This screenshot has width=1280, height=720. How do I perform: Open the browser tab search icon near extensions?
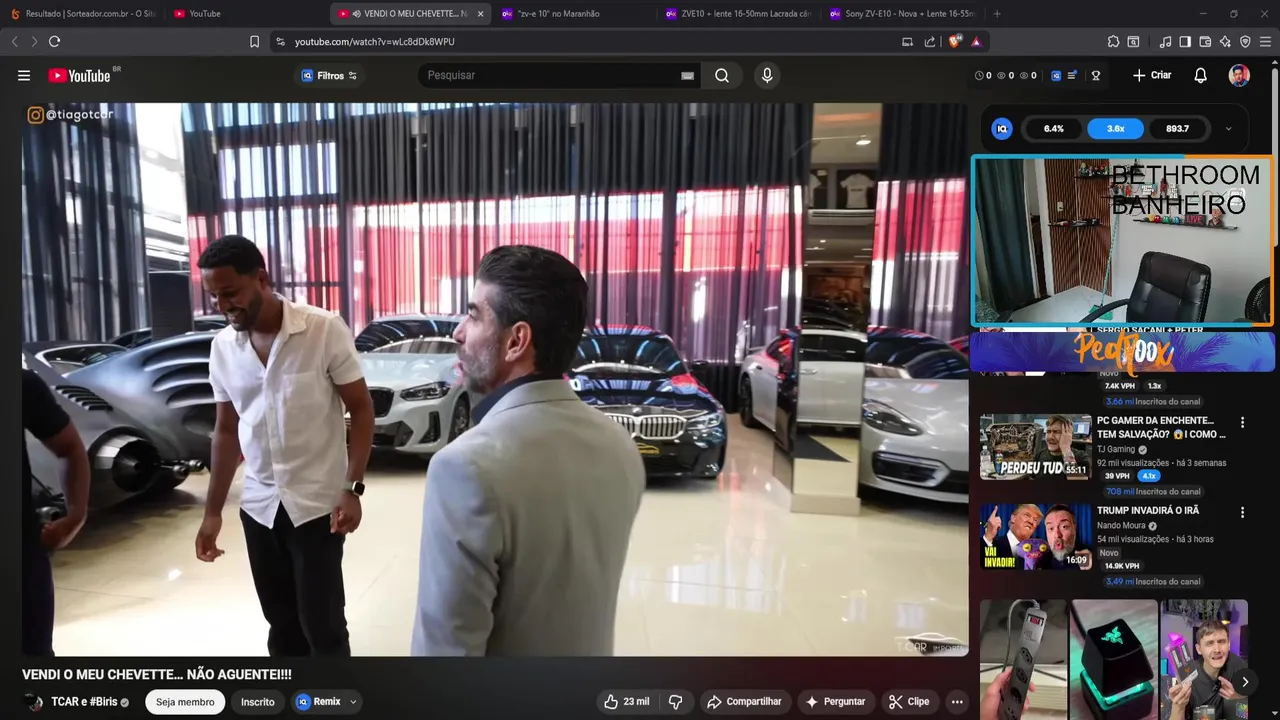pos(1133,41)
